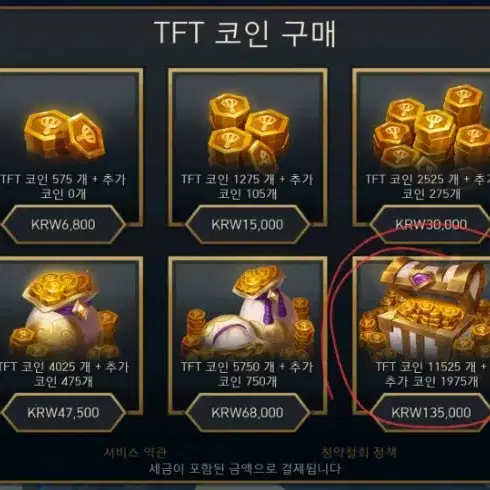Purchase the KRW15,000 coin pack
The height and width of the screenshot is (490, 490).
248,224
